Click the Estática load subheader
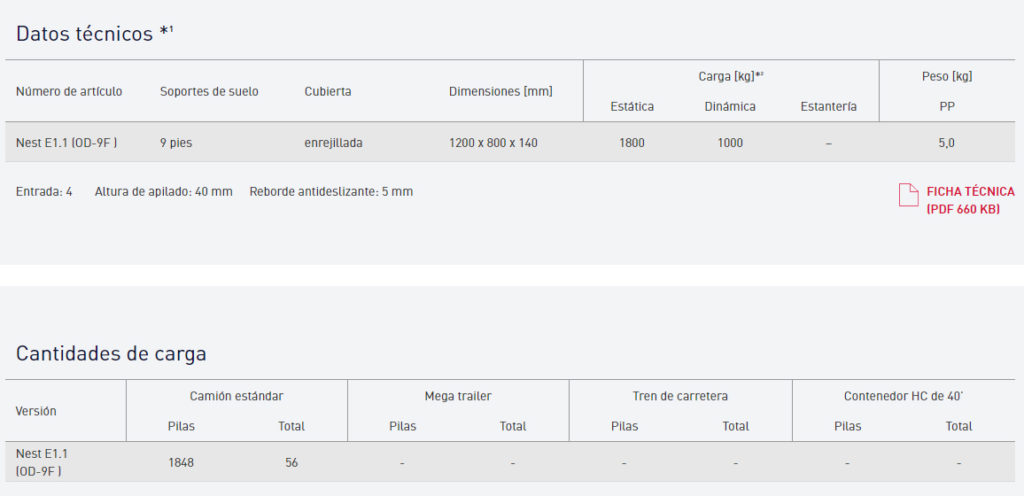The height and width of the screenshot is (496, 1024). pyautogui.click(x=632, y=106)
